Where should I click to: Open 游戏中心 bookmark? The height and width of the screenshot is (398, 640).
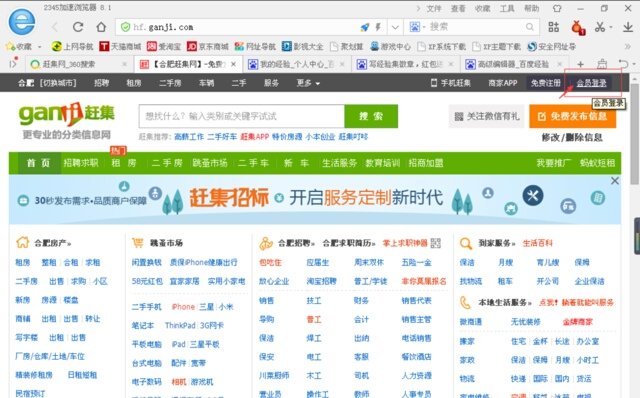pyautogui.click(x=390, y=47)
